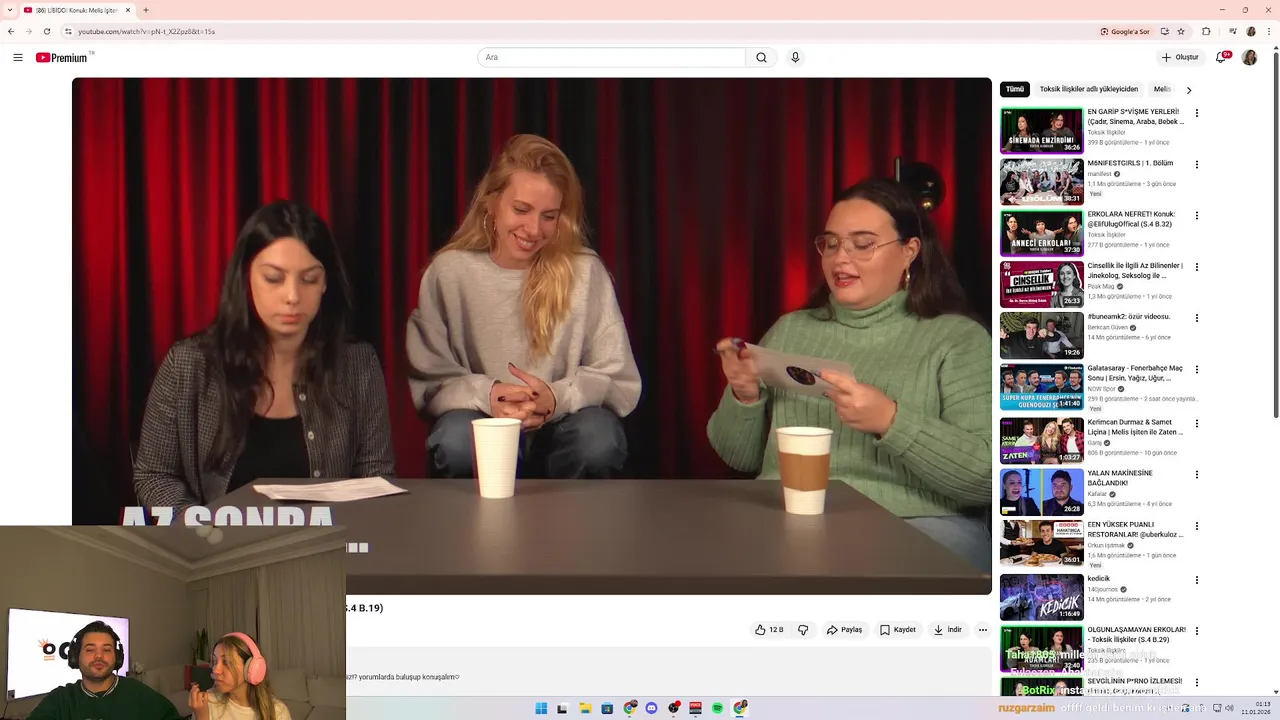Like the video with 12 B thumbs-up
The image size is (1280, 720).
[x=769, y=630]
